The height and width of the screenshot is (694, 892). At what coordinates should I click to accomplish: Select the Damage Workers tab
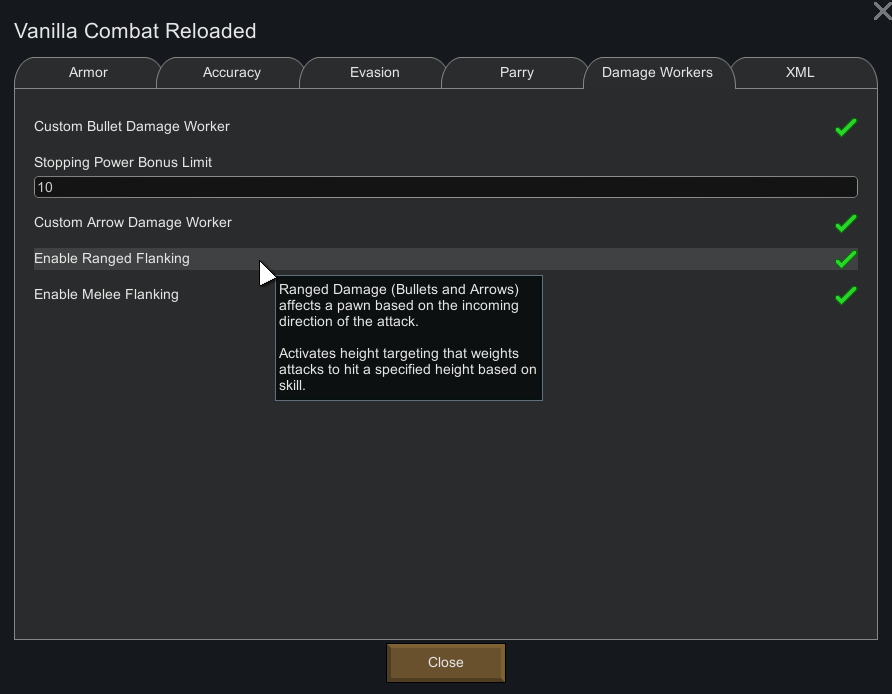coord(657,73)
